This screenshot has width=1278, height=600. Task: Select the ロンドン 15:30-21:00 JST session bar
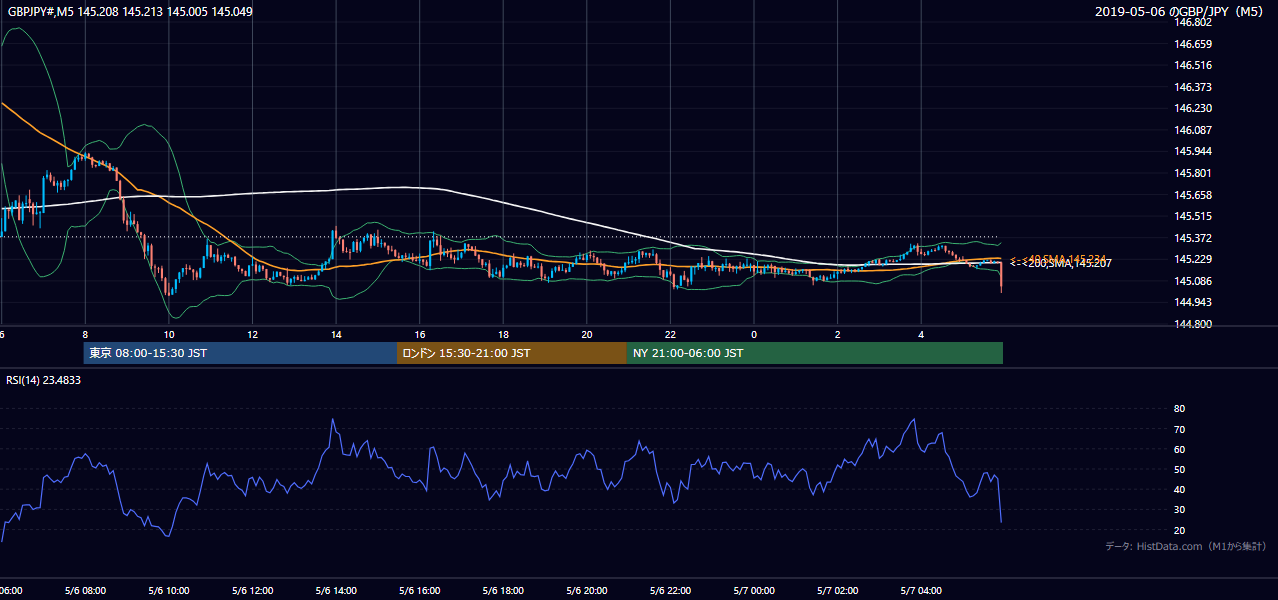512,353
